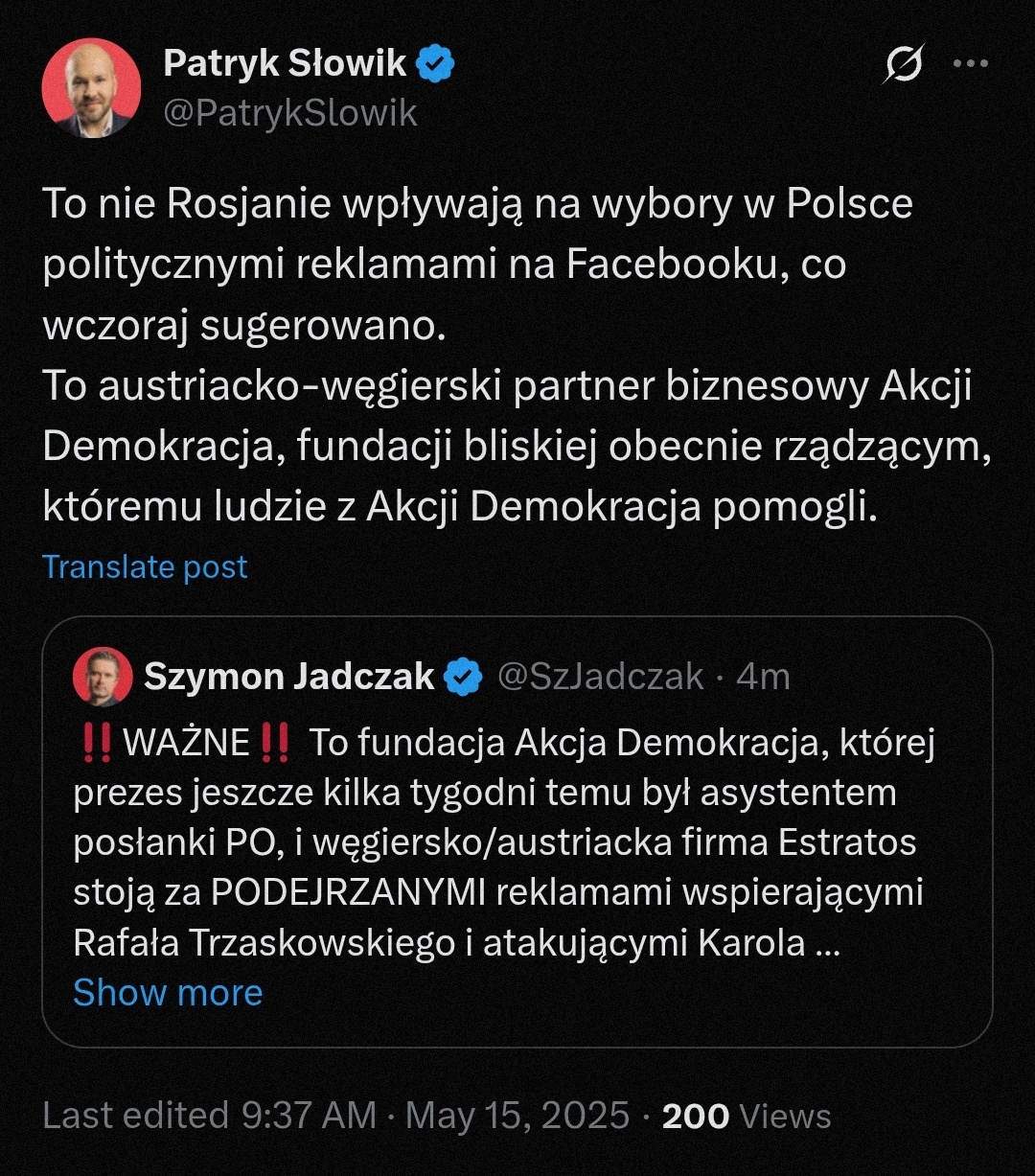This screenshot has height=1176, width=1035.
Task: Open Szymon Jadczak's small avatar
Action: [103, 677]
